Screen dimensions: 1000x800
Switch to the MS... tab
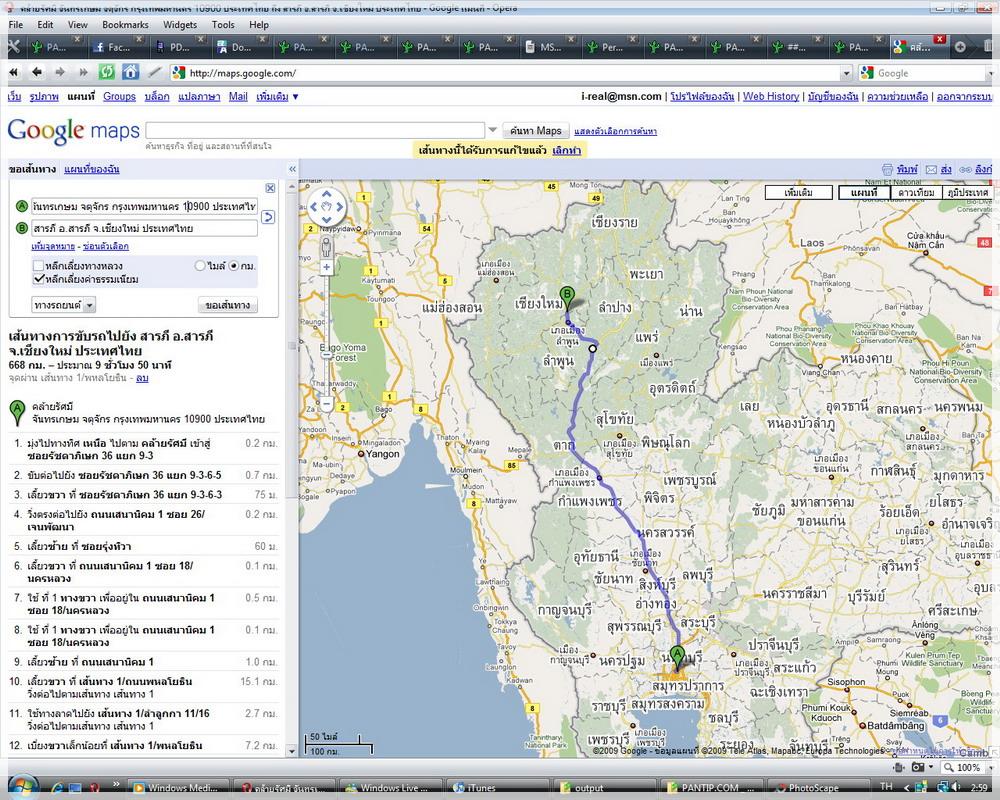(549, 47)
